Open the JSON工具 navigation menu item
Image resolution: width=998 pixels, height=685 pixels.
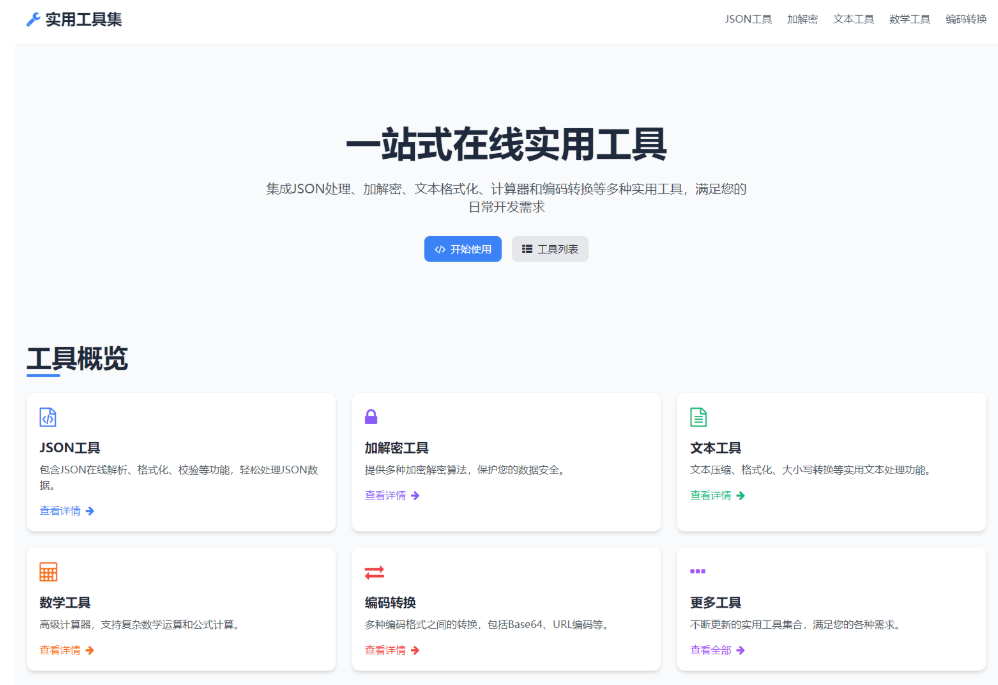pyautogui.click(x=748, y=18)
